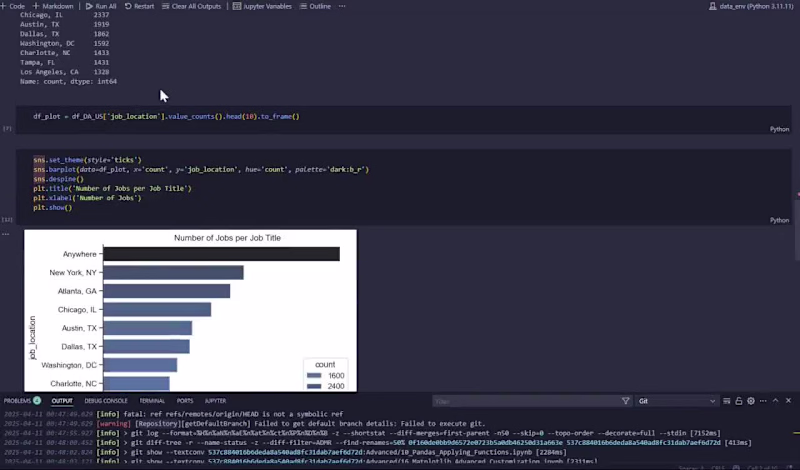
Task: Close the bottom panel
Action: tap(788, 401)
